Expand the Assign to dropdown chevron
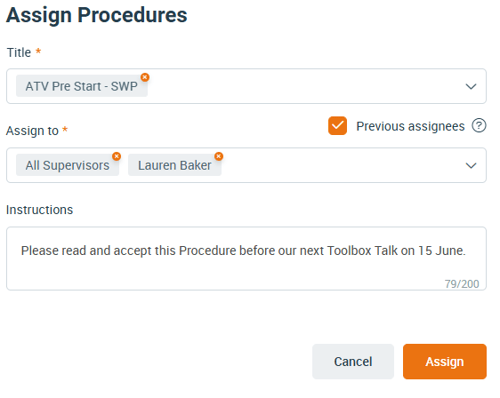The width and height of the screenshot is (500, 398). point(471,166)
